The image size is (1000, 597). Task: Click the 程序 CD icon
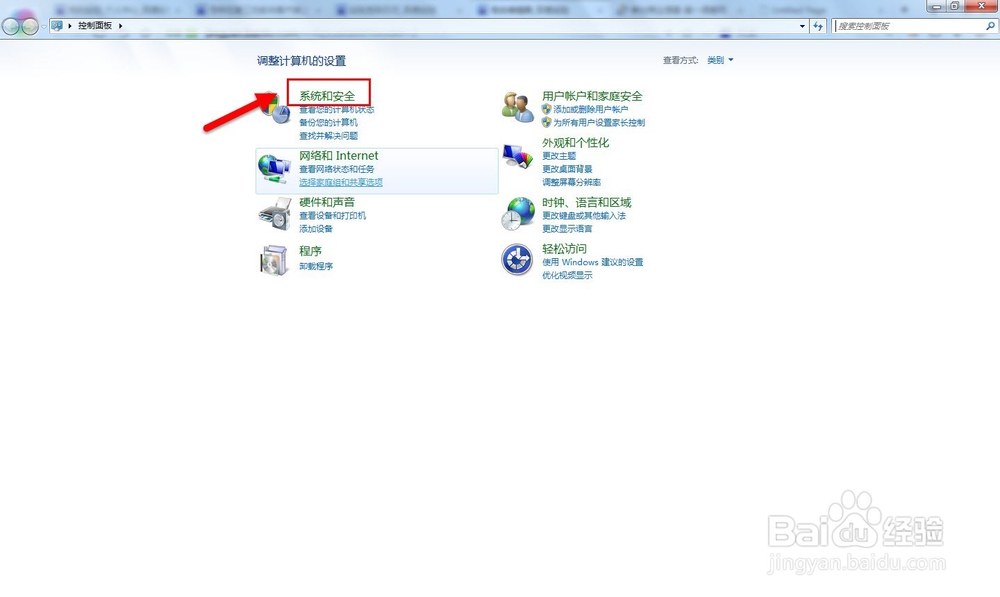click(x=272, y=259)
